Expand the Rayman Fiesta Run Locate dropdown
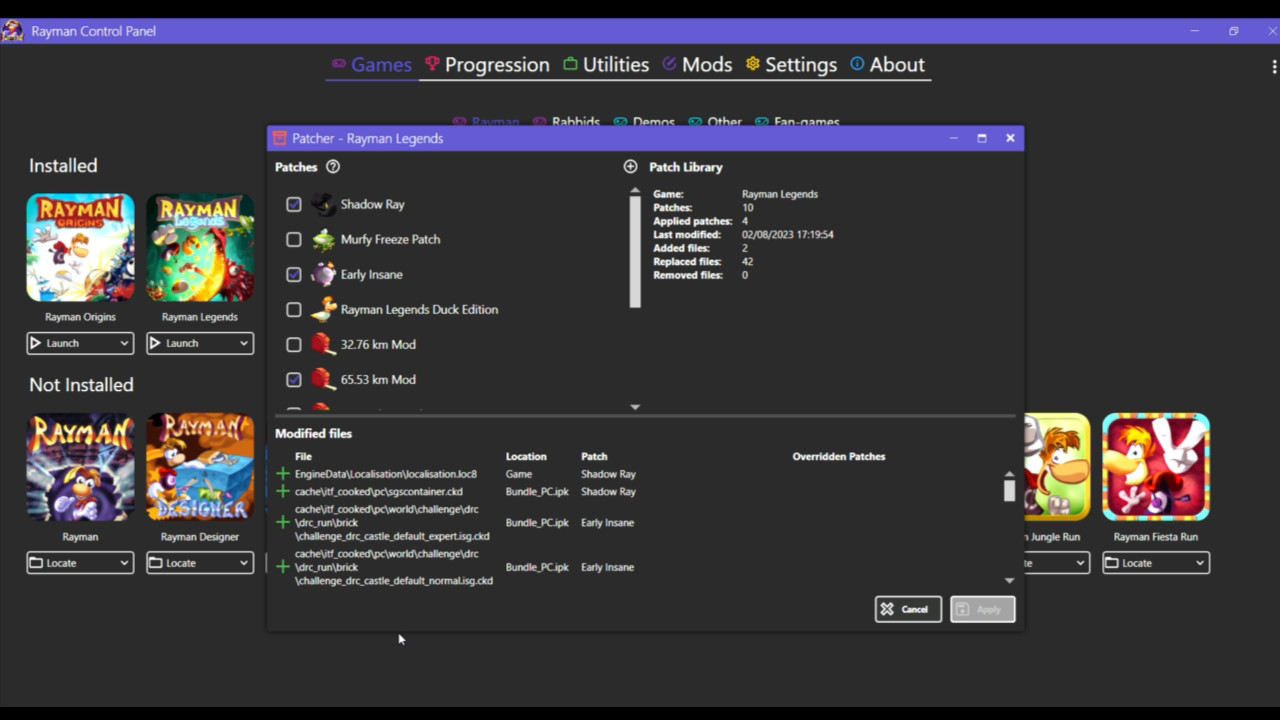This screenshot has width=1280, height=720. (x=1199, y=563)
